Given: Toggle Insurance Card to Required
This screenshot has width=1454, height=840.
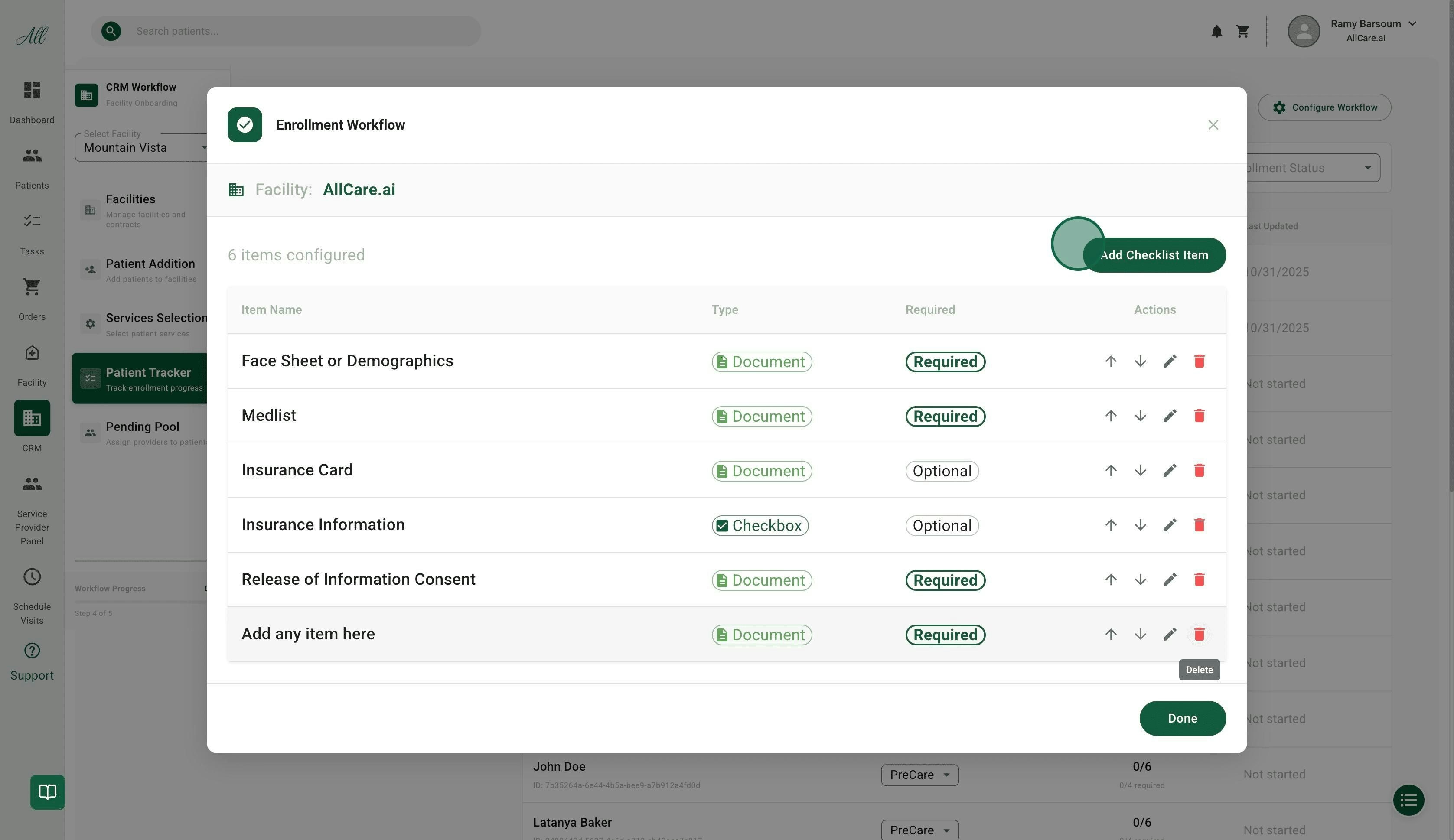Looking at the screenshot, I should [942, 471].
